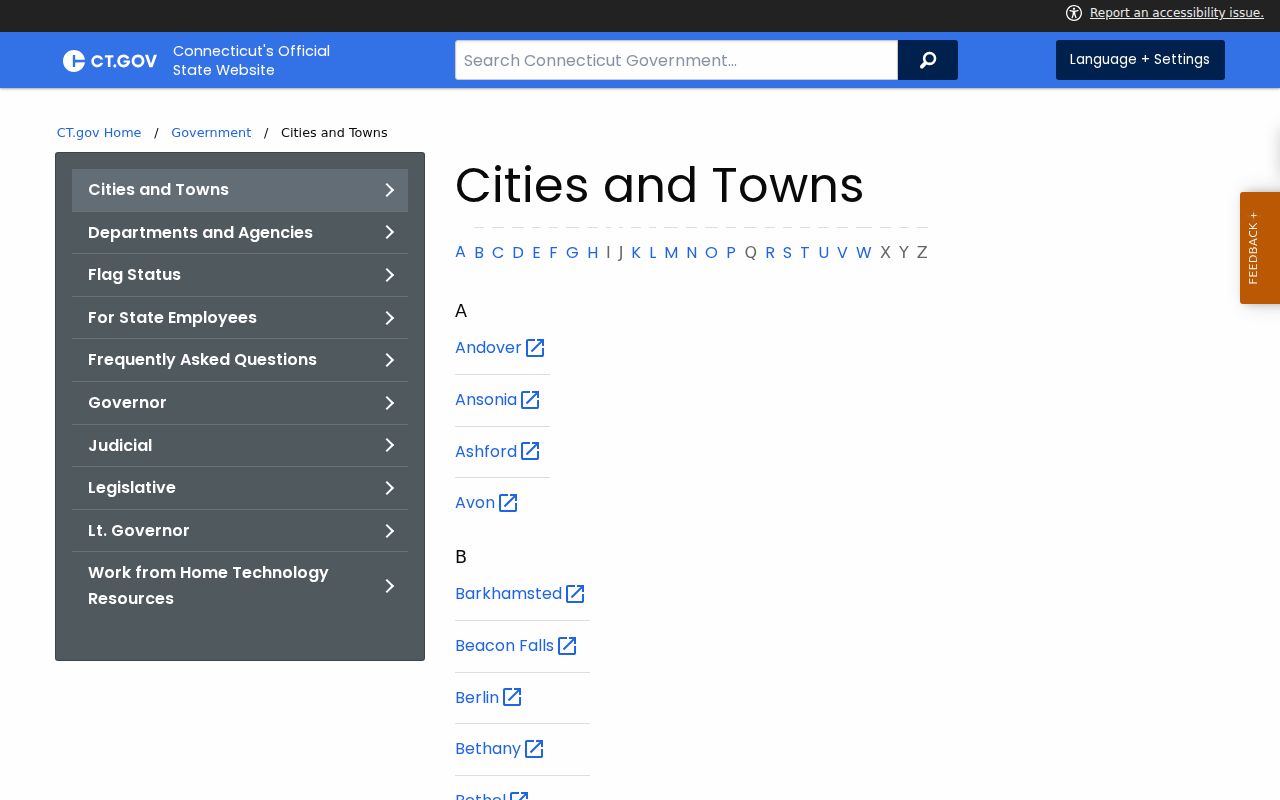
Task: Click external link icon beside Bethany
Action: click(534, 749)
